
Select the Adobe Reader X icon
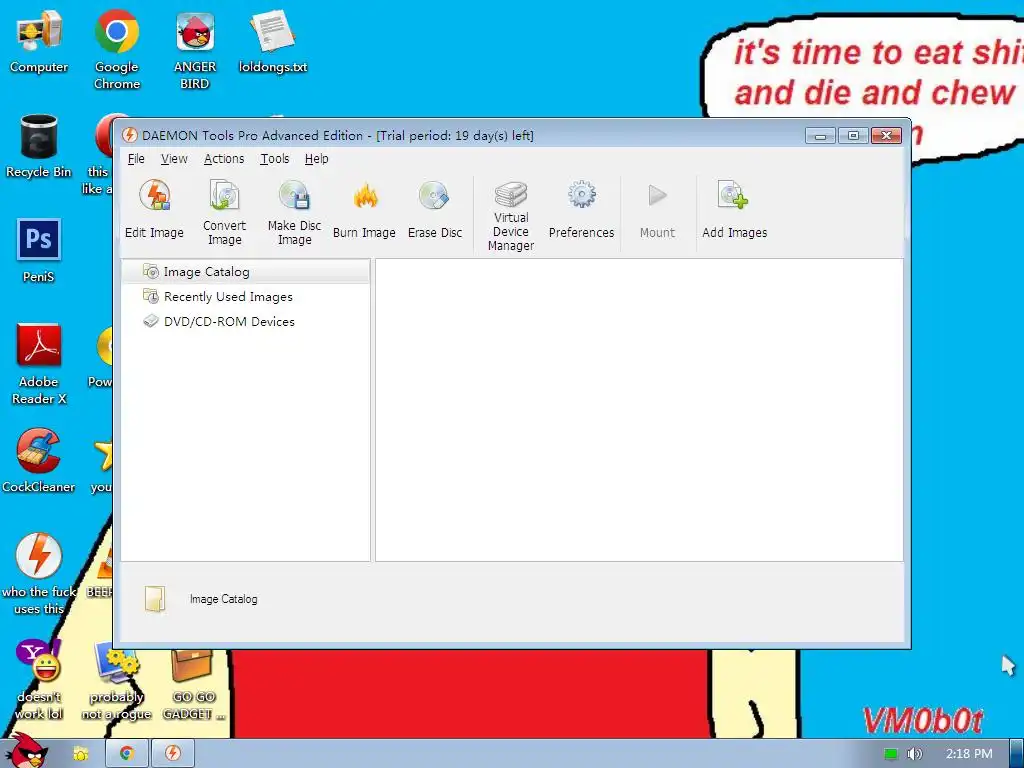[x=39, y=364]
